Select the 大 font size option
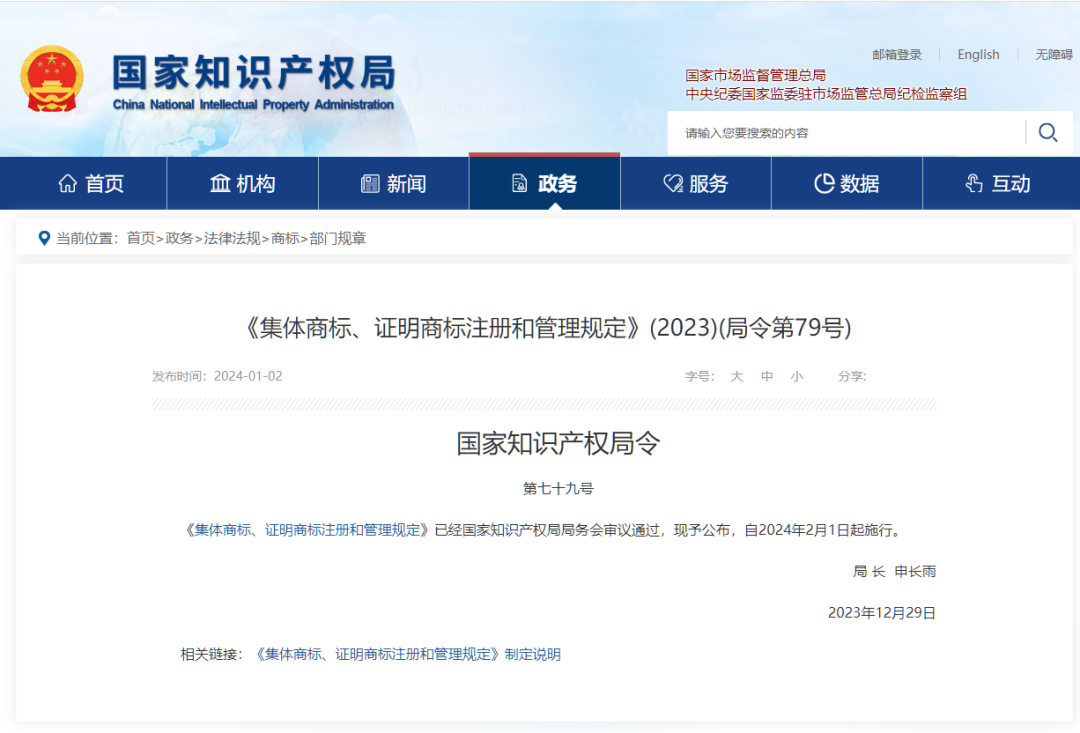1080x733 pixels. click(x=737, y=377)
